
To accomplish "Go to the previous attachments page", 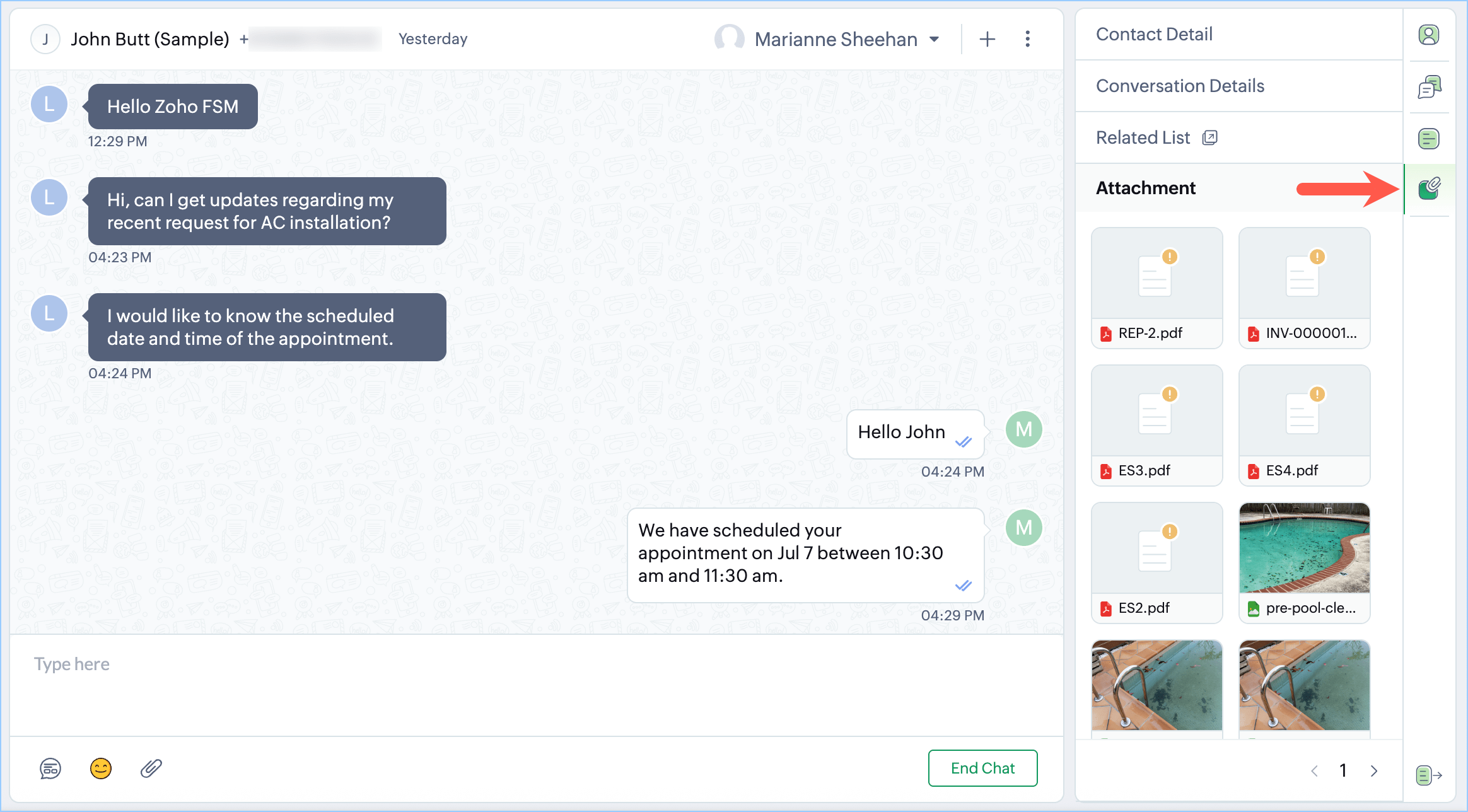I will click(x=1314, y=770).
